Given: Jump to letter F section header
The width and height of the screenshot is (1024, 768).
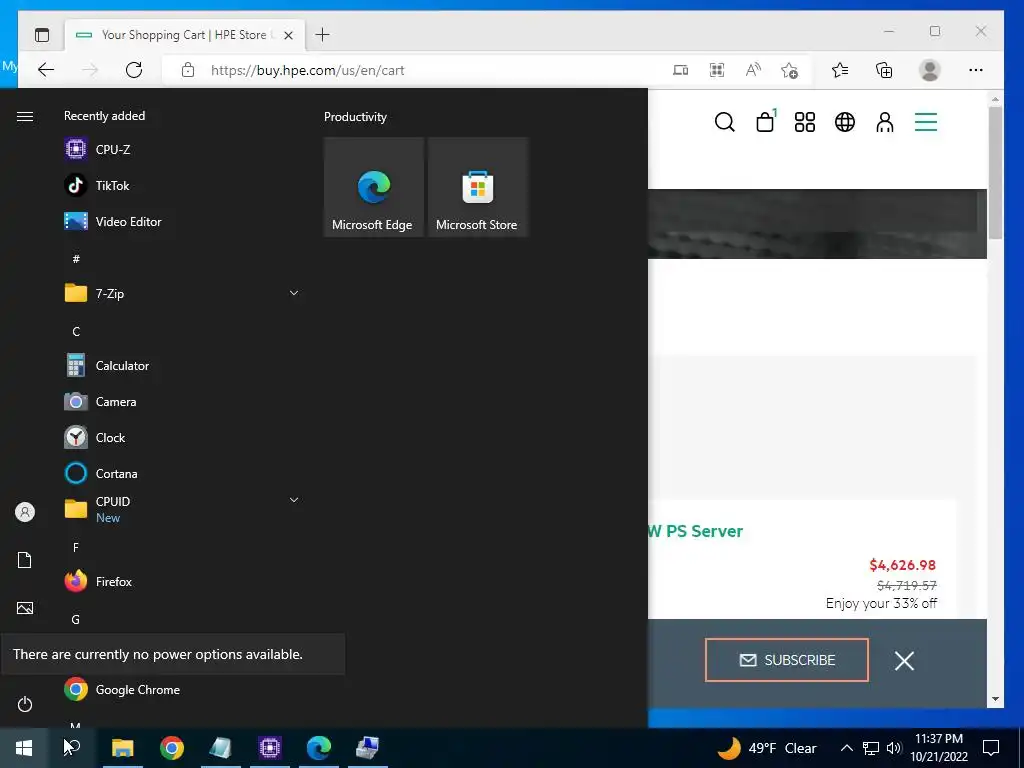Looking at the screenshot, I should [76, 548].
